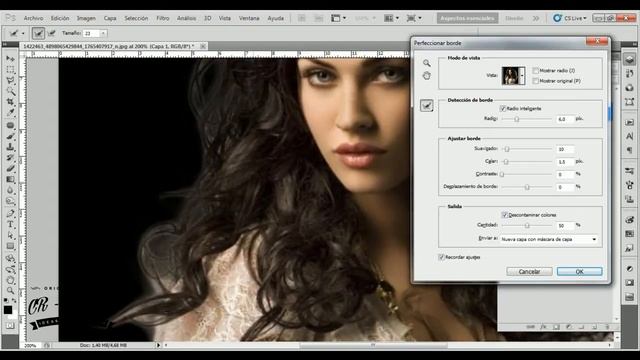Select the Crop tool

tap(10, 102)
